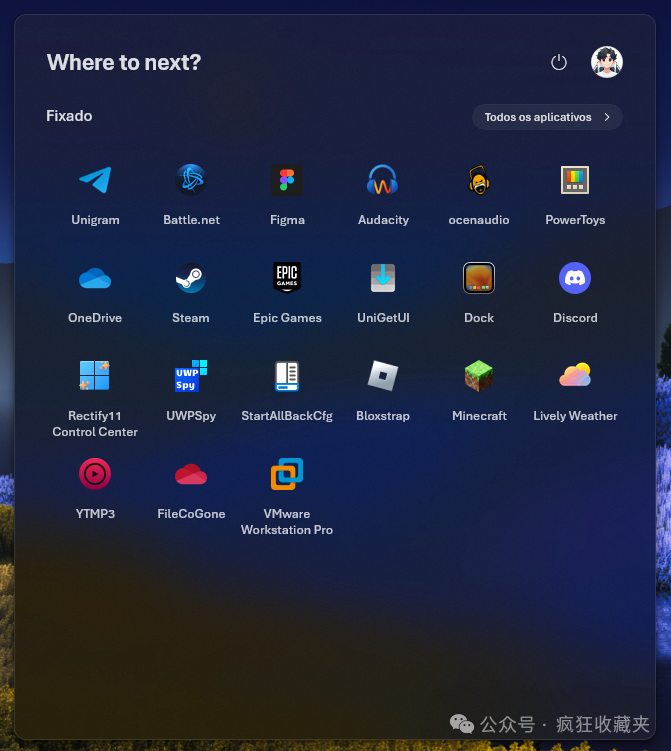Launch the Lively Weather icon
The width and height of the screenshot is (671, 751).
pos(575,375)
